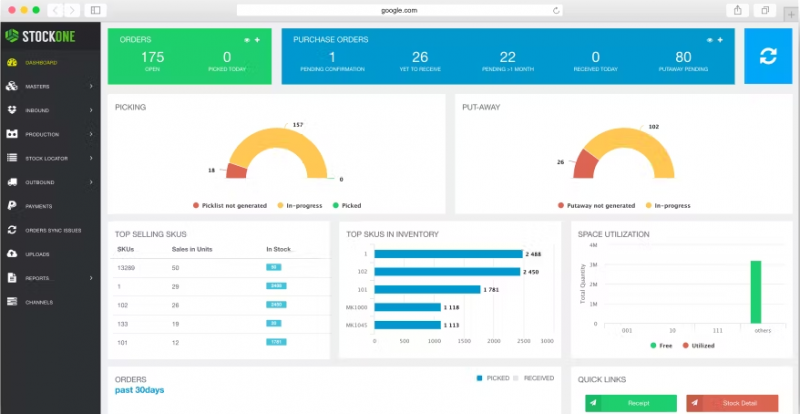Screen dimensions: 800x414
Task: Click the plus icon on Orders card
Action: pos(258,40)
